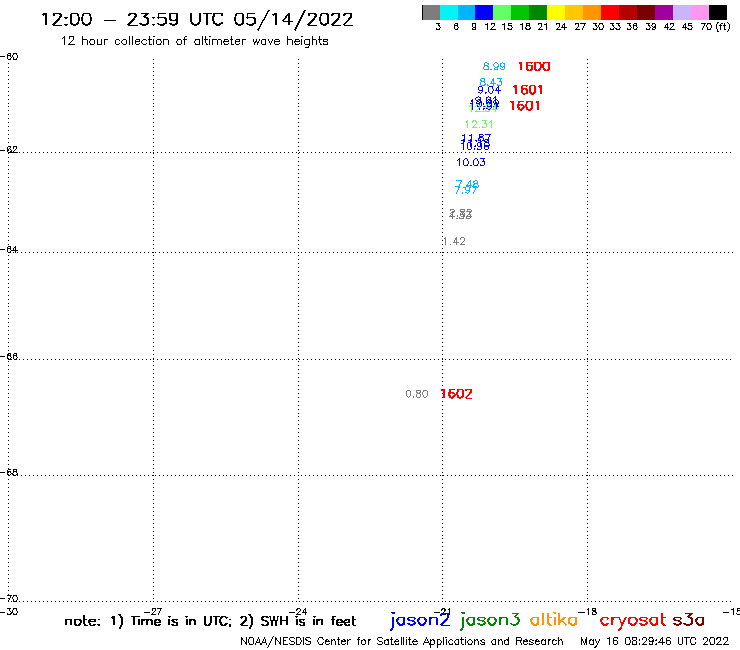This screenshot has width=740, height=650.
Task: Click the '45' legend scale label
Action: coord(687,27)
